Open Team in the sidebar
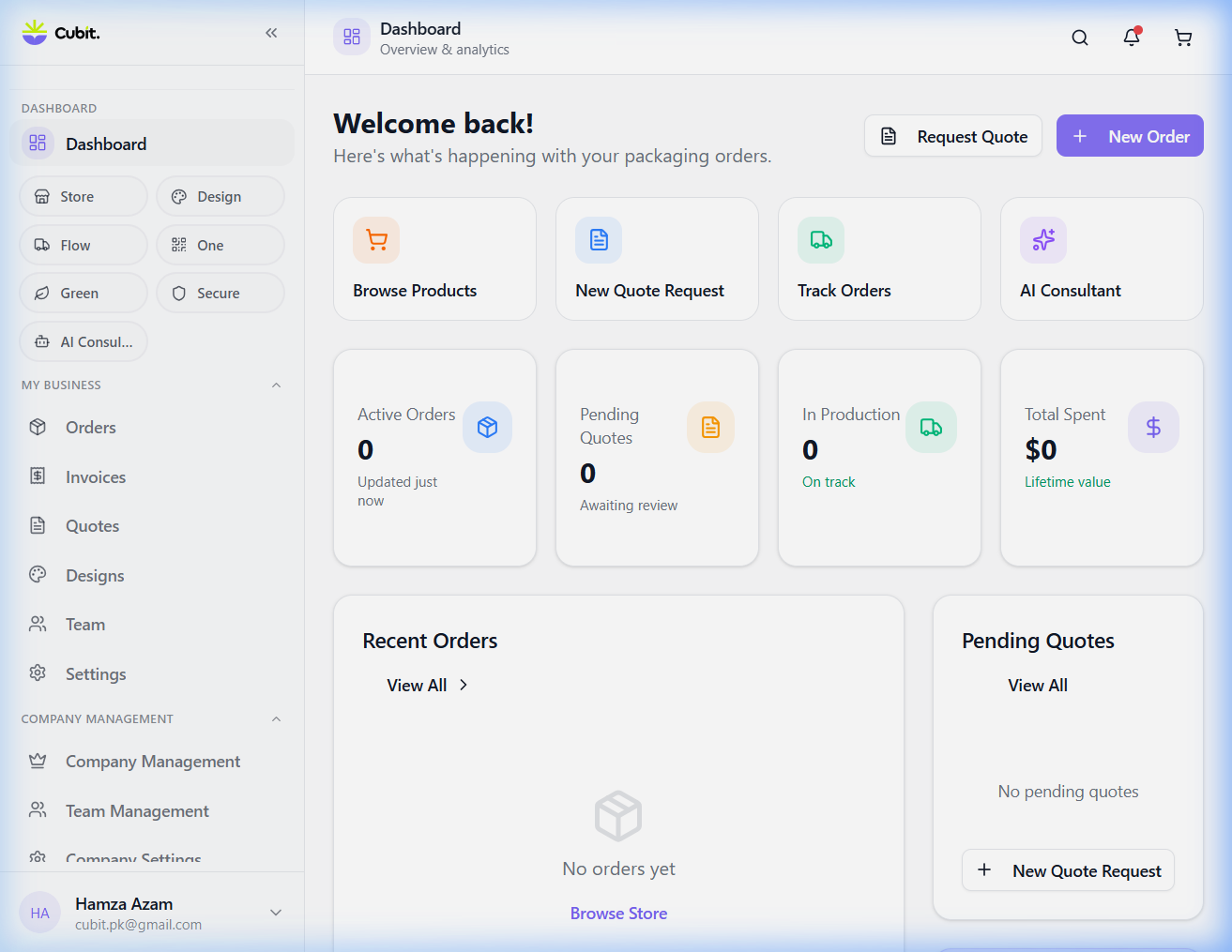Image resolution: width=1232 pixels, height=952 pixels. 153,624
